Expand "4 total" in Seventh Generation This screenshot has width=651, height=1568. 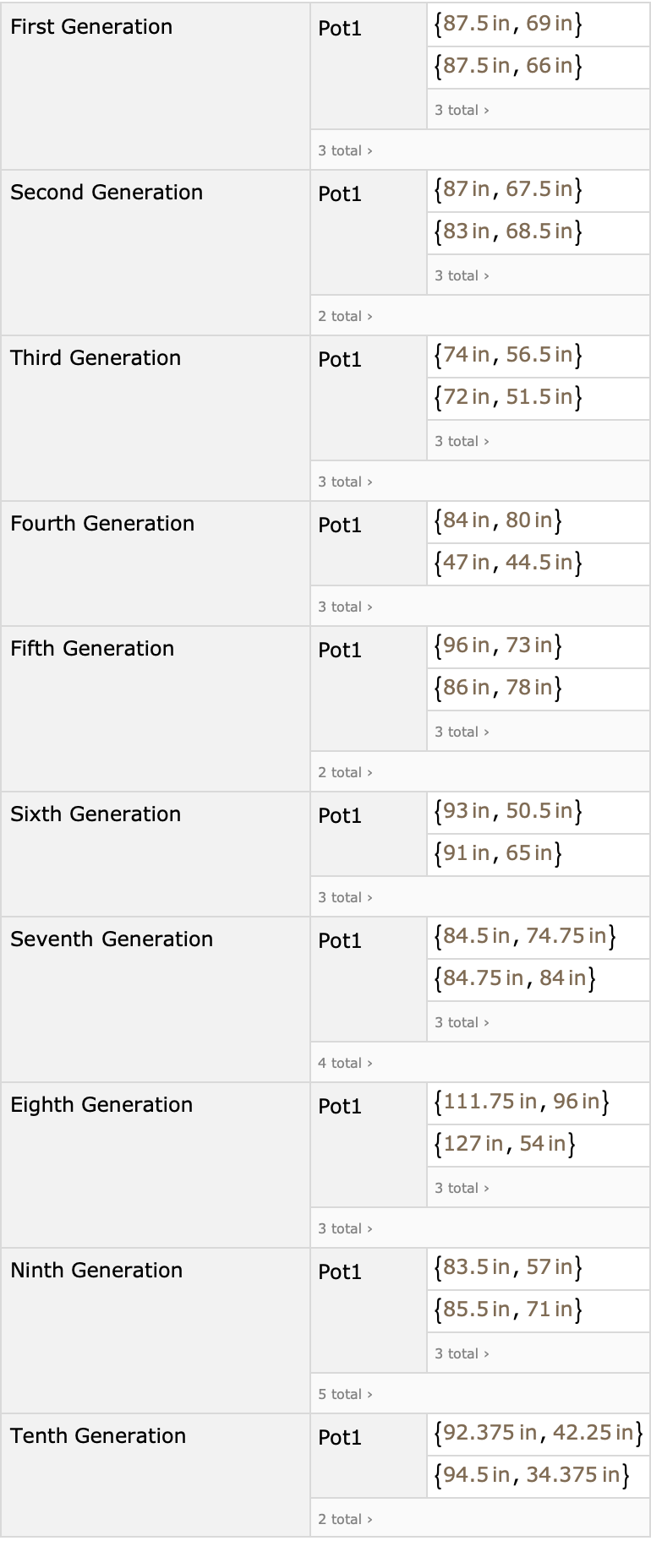click(x=345, y=1063)
